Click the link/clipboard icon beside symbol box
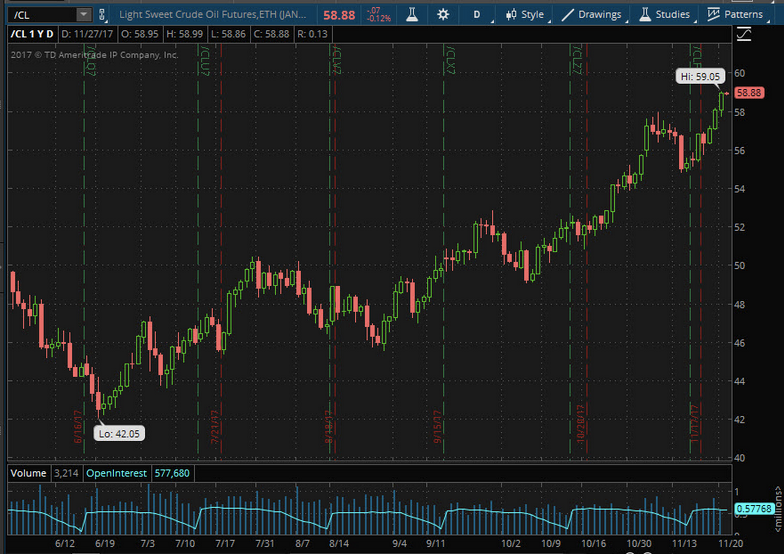The image size is (784, 554). [102, 15]
